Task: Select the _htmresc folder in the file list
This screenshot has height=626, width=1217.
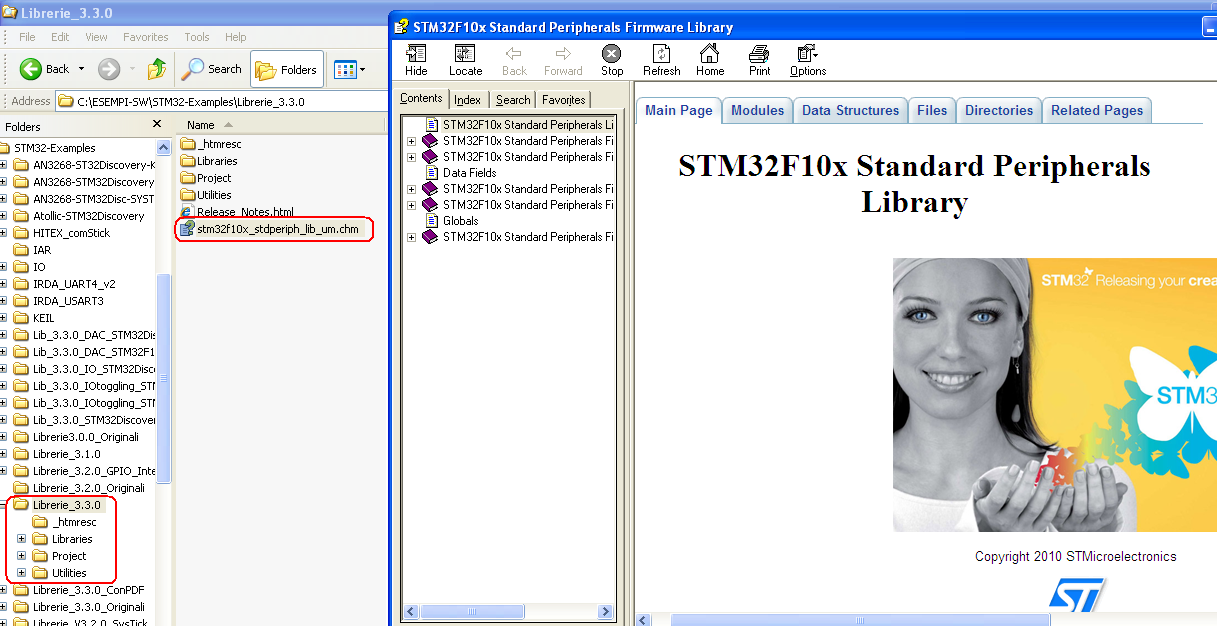Action: 211,144
